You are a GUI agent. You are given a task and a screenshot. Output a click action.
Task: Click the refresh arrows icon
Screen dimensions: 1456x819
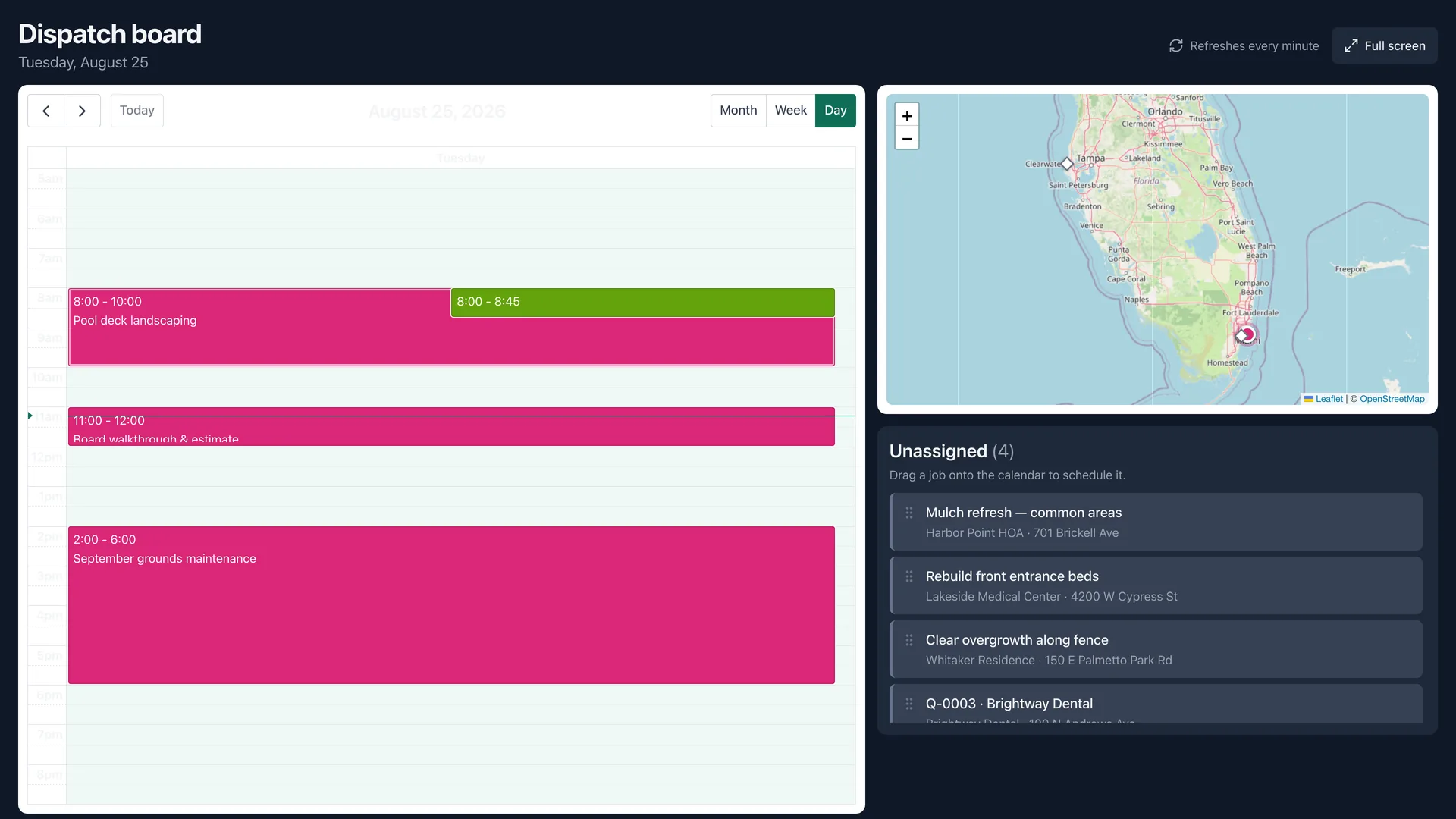click(x=1176, y=45)
